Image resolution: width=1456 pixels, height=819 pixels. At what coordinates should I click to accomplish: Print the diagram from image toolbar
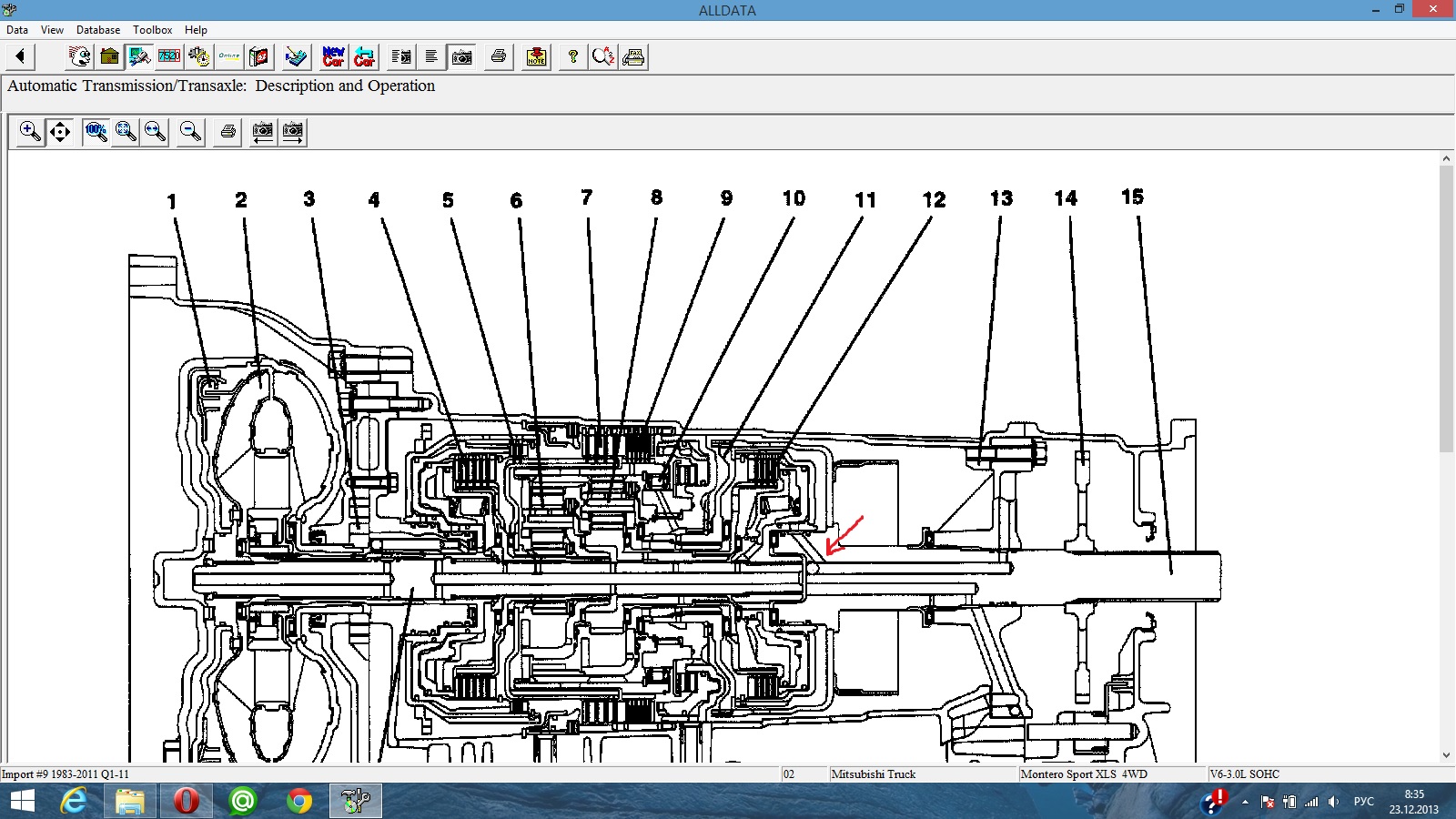[x=228, y=132]
